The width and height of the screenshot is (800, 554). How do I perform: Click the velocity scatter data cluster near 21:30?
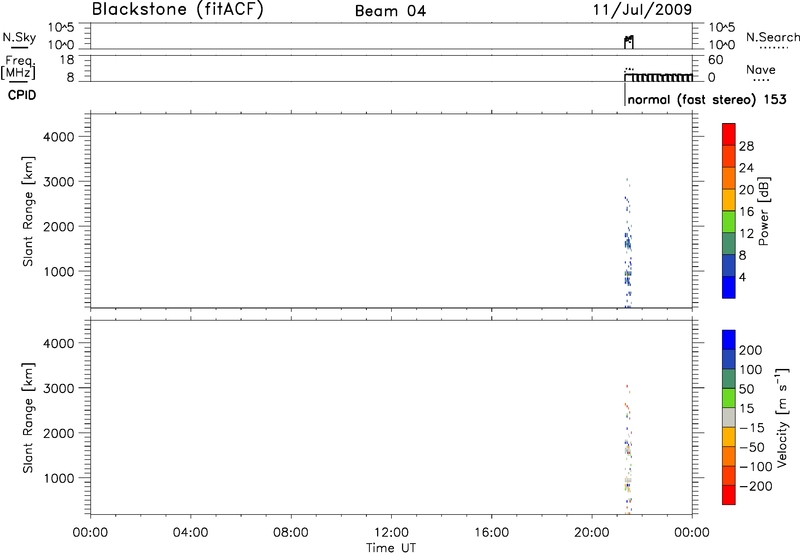tap(628, 450)
